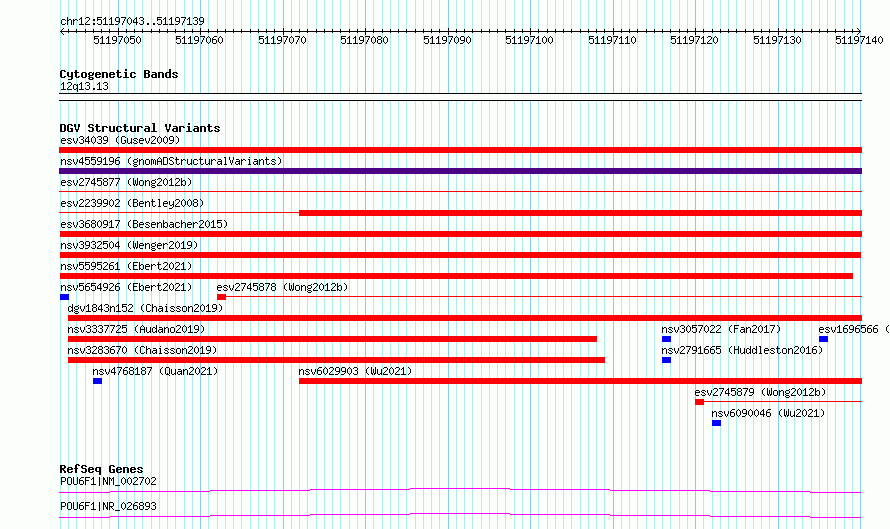Click nsv3057022 (Fan2017) label
The height and width of the screenshot is (529, 890).
click(x=721, y=329)
